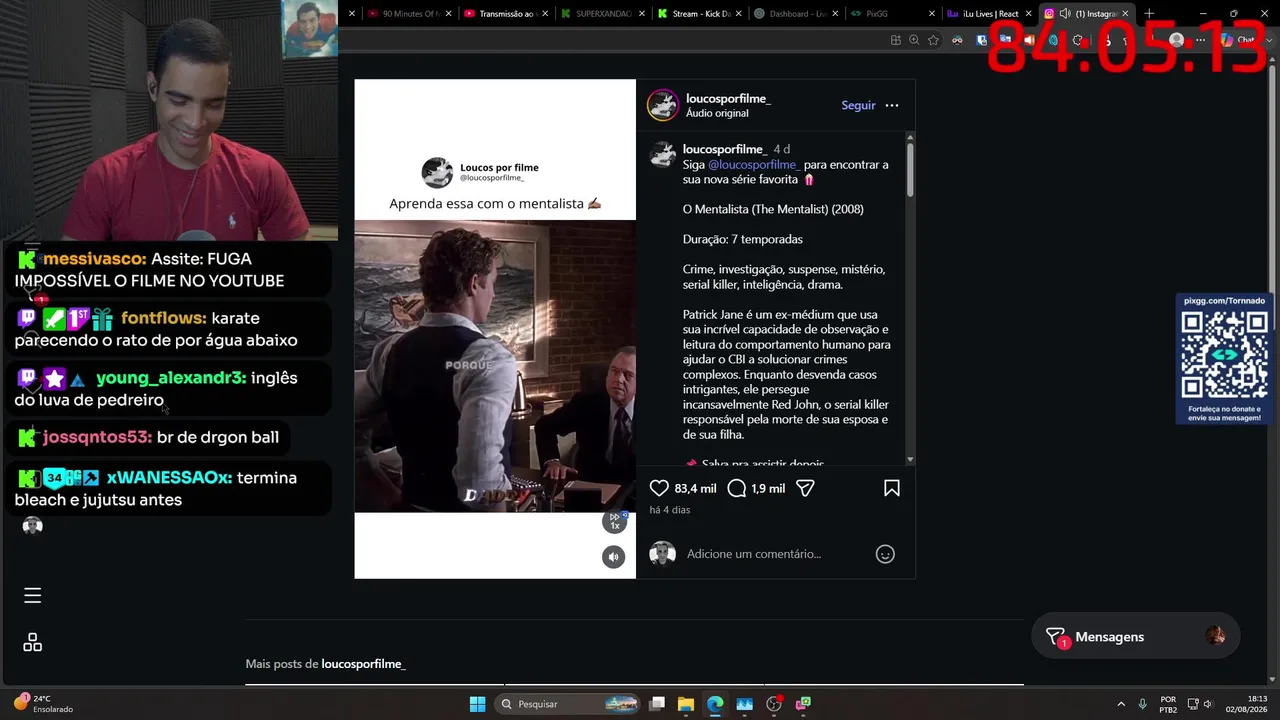Show hidden system tray icons
The image size is (1280, 720).
pyautogui.click(x=1121, y=704)
